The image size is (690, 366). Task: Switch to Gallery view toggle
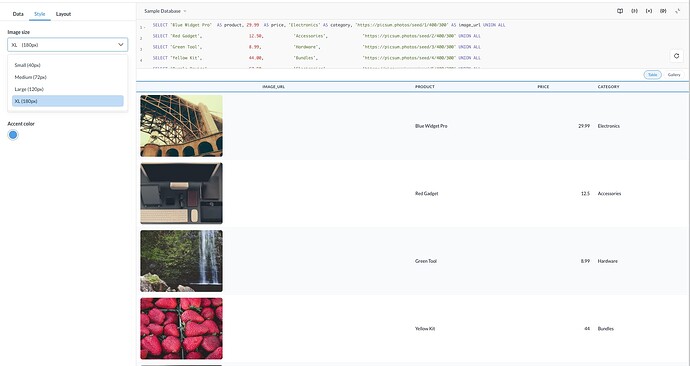pos(674,75)
